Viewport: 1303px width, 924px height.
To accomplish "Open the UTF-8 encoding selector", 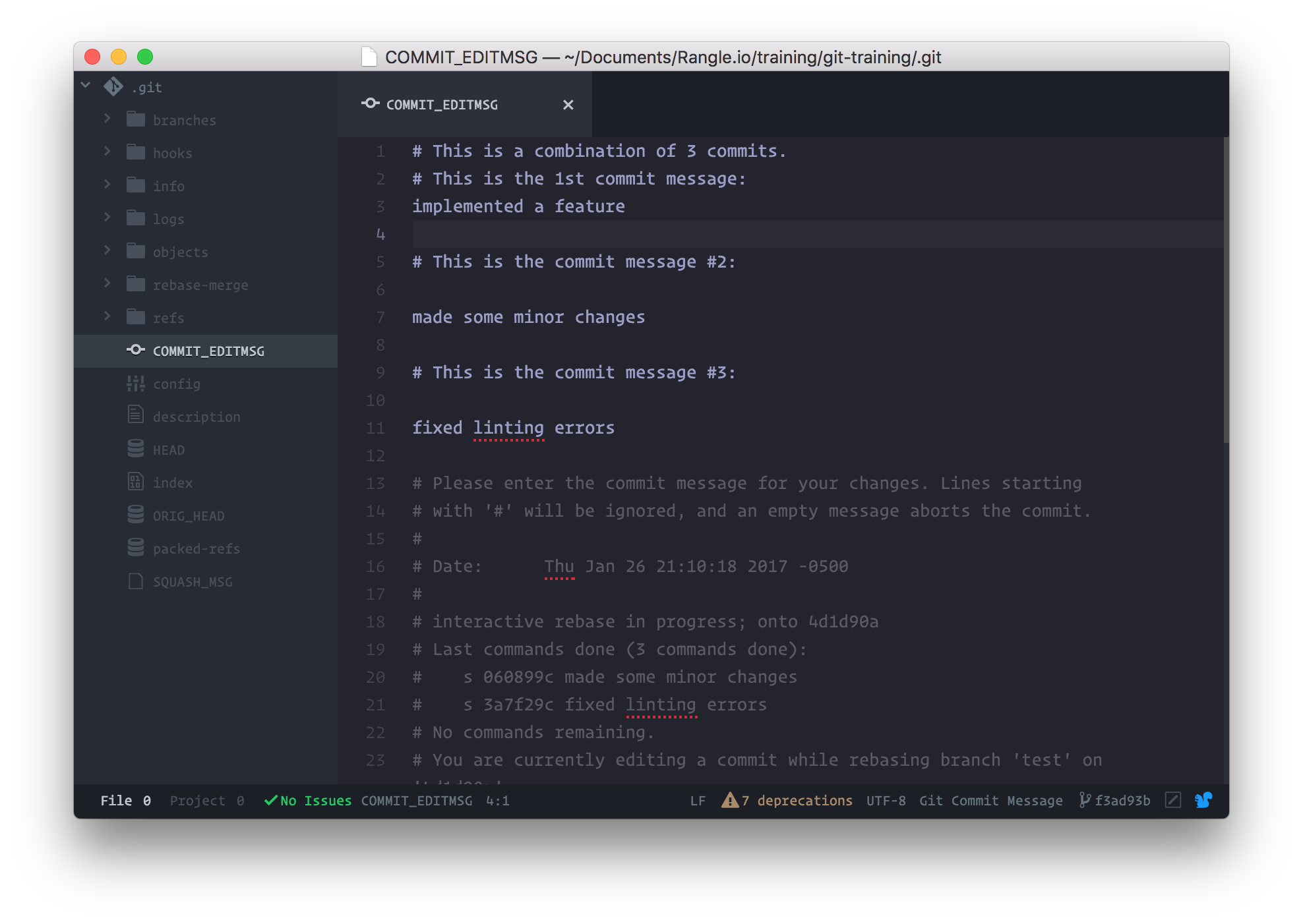I will (886, 801).
